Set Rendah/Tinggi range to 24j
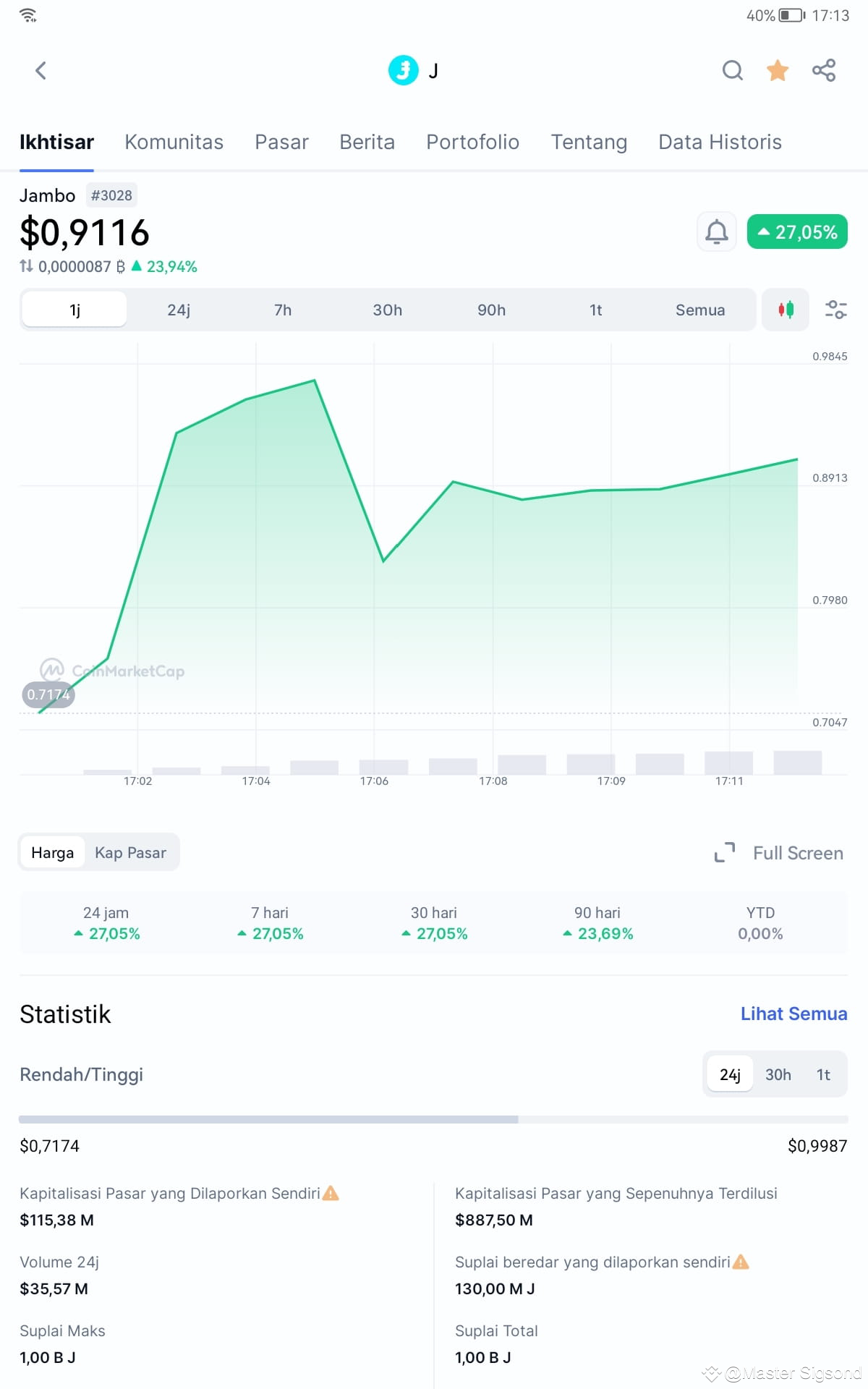 click(730, 1074)
